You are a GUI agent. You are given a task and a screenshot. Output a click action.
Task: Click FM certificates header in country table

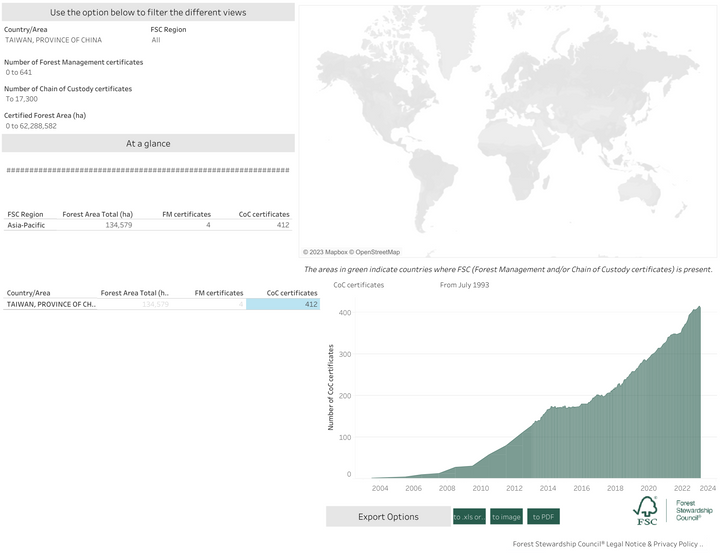(x=219, y=293)
